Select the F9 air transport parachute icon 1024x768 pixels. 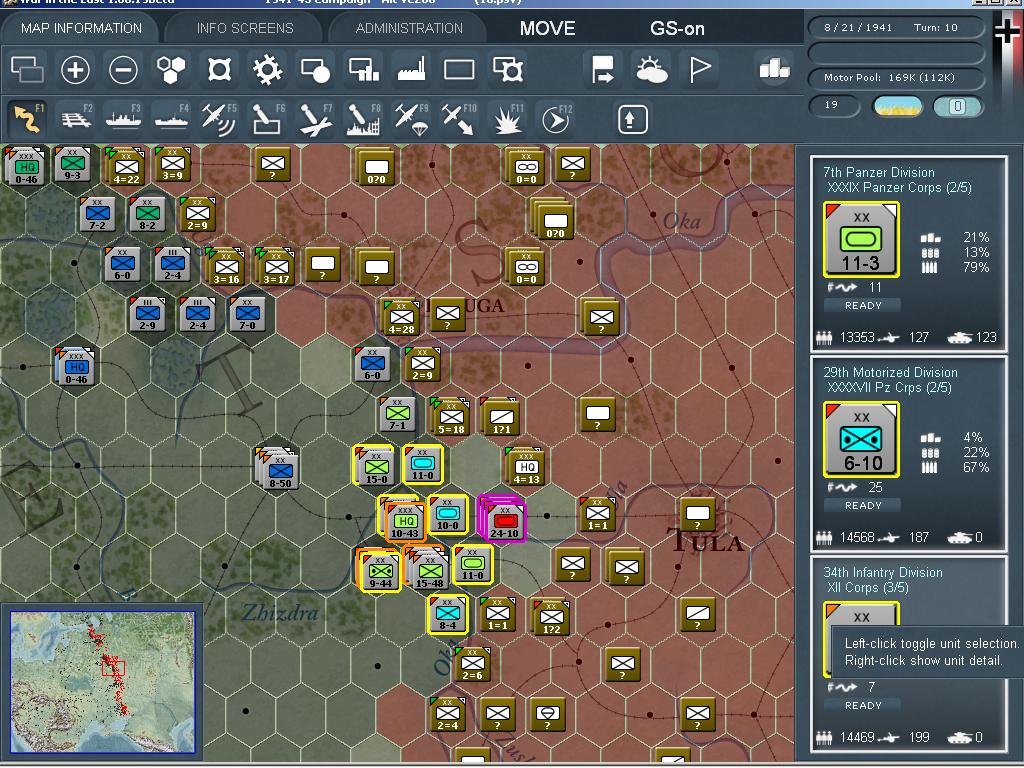tap(411, 119)
